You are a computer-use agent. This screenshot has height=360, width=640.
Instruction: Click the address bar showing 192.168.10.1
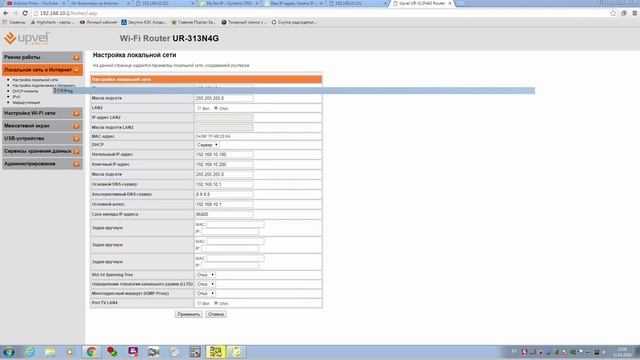[x=318, y=13]
